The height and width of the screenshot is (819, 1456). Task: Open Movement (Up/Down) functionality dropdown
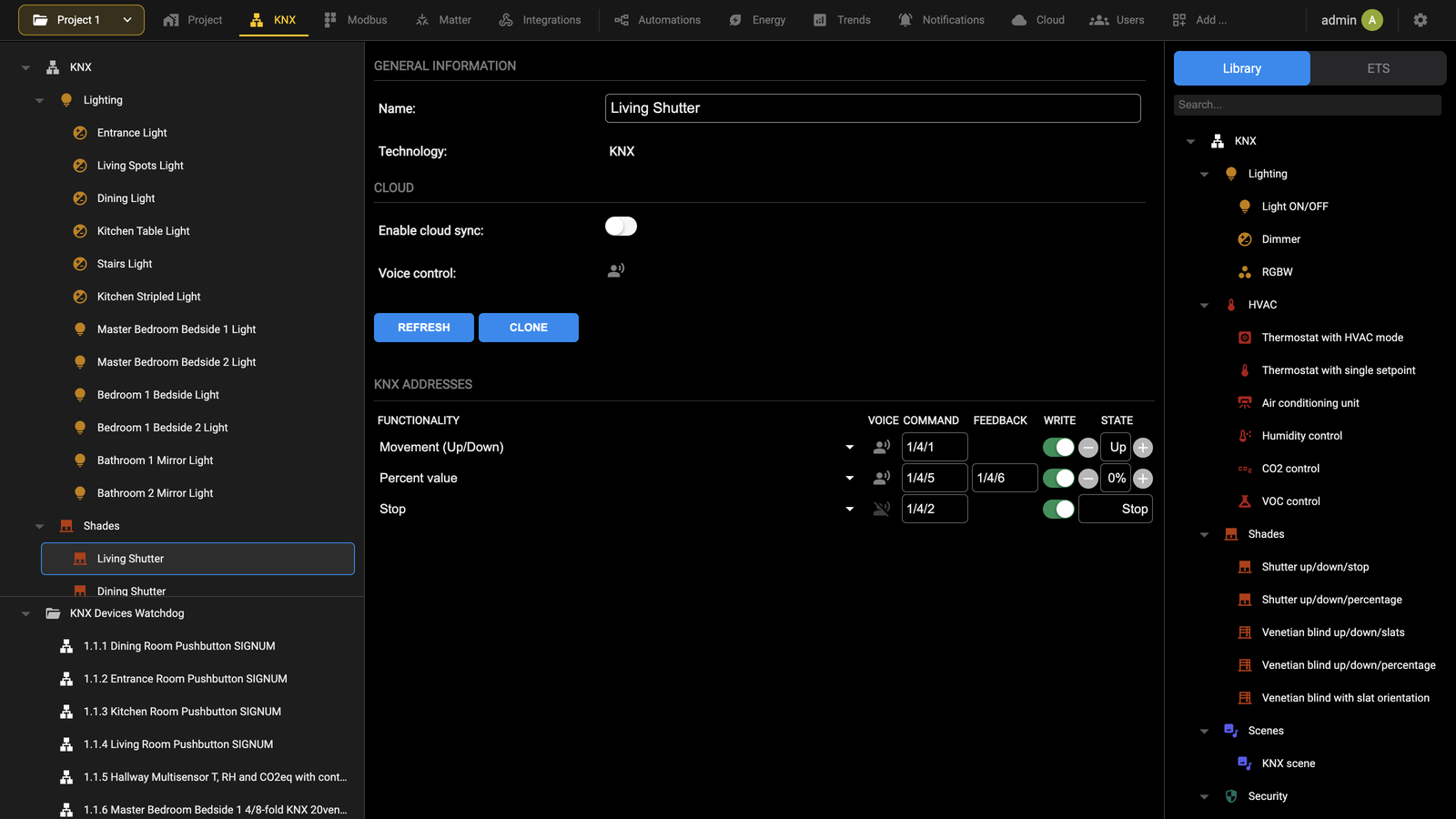click(850, 447)
